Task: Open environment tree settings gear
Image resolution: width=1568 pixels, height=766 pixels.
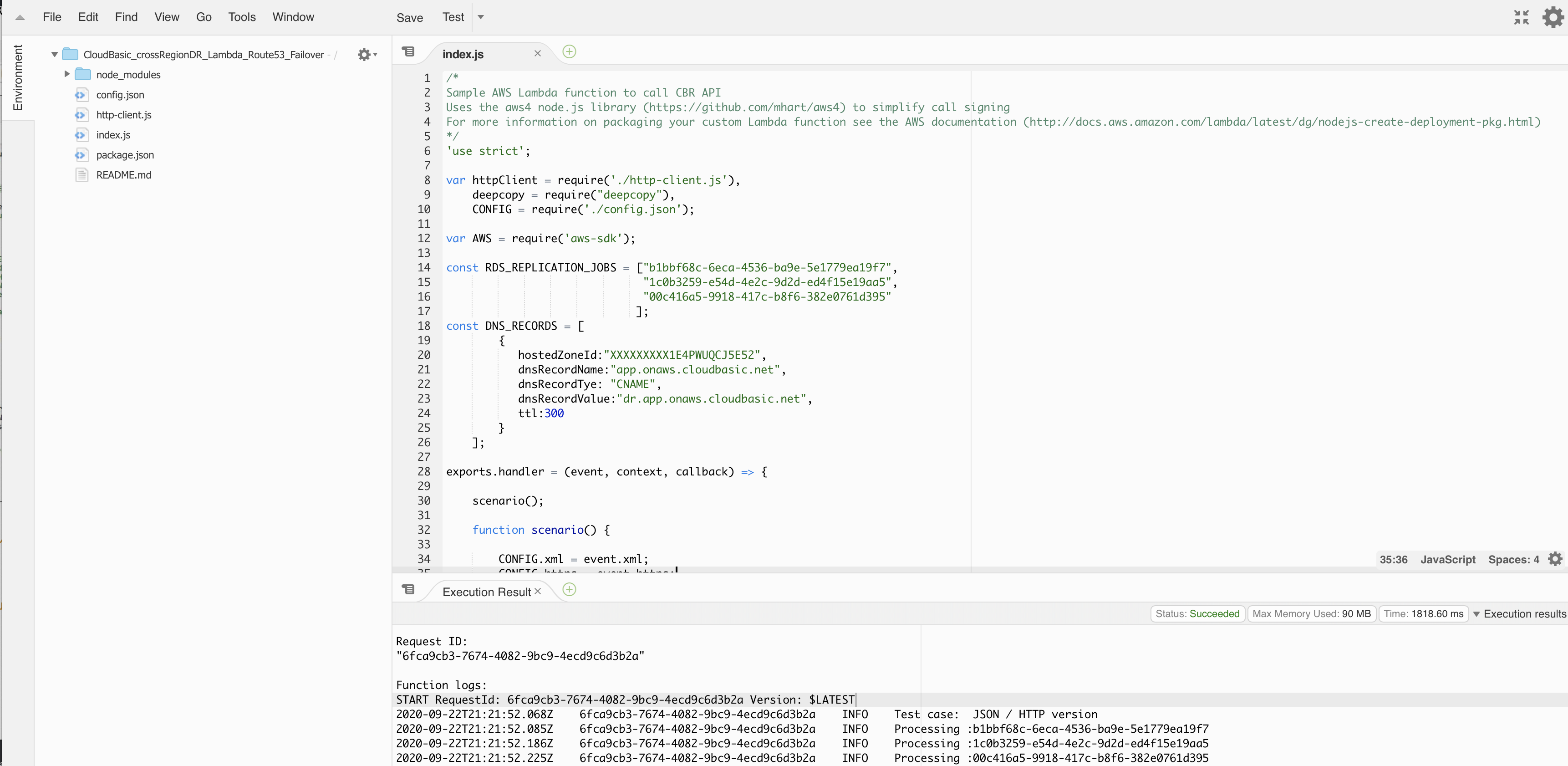Action: pos(367,55)
